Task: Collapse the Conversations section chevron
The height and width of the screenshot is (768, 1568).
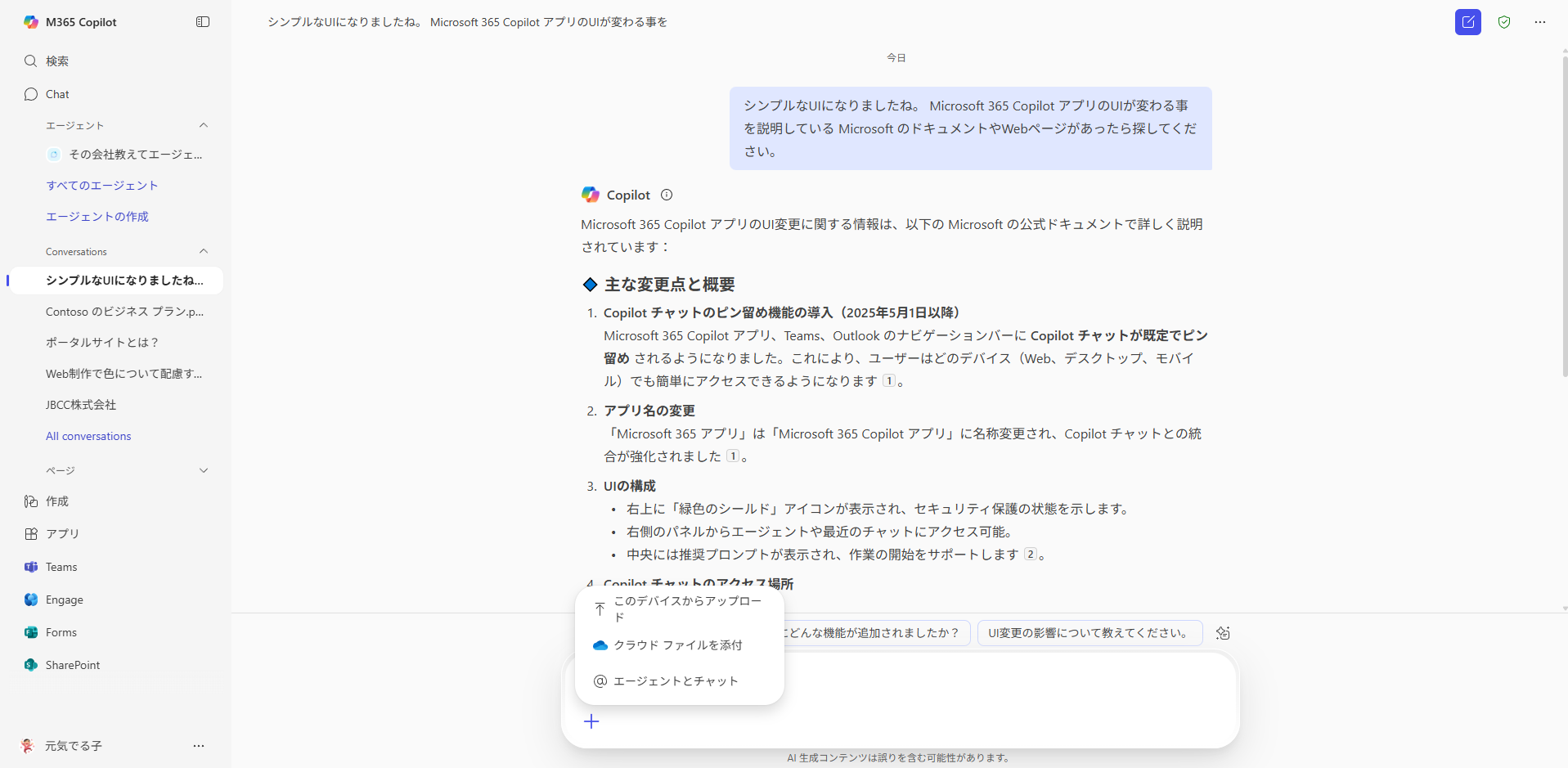Action: point(204,251)
